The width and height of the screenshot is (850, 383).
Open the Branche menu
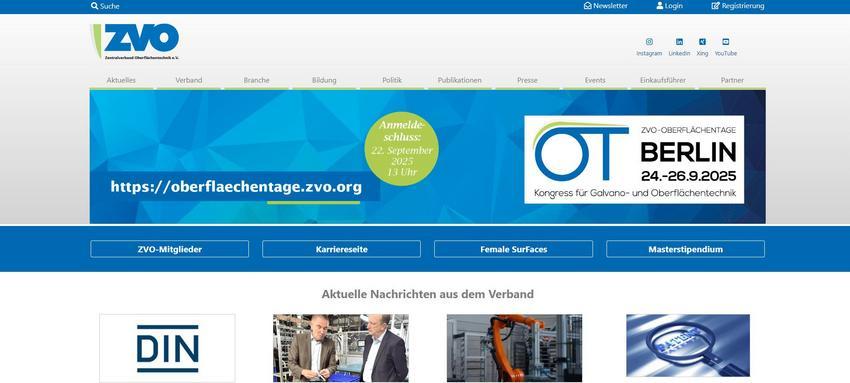click(256, 80)
